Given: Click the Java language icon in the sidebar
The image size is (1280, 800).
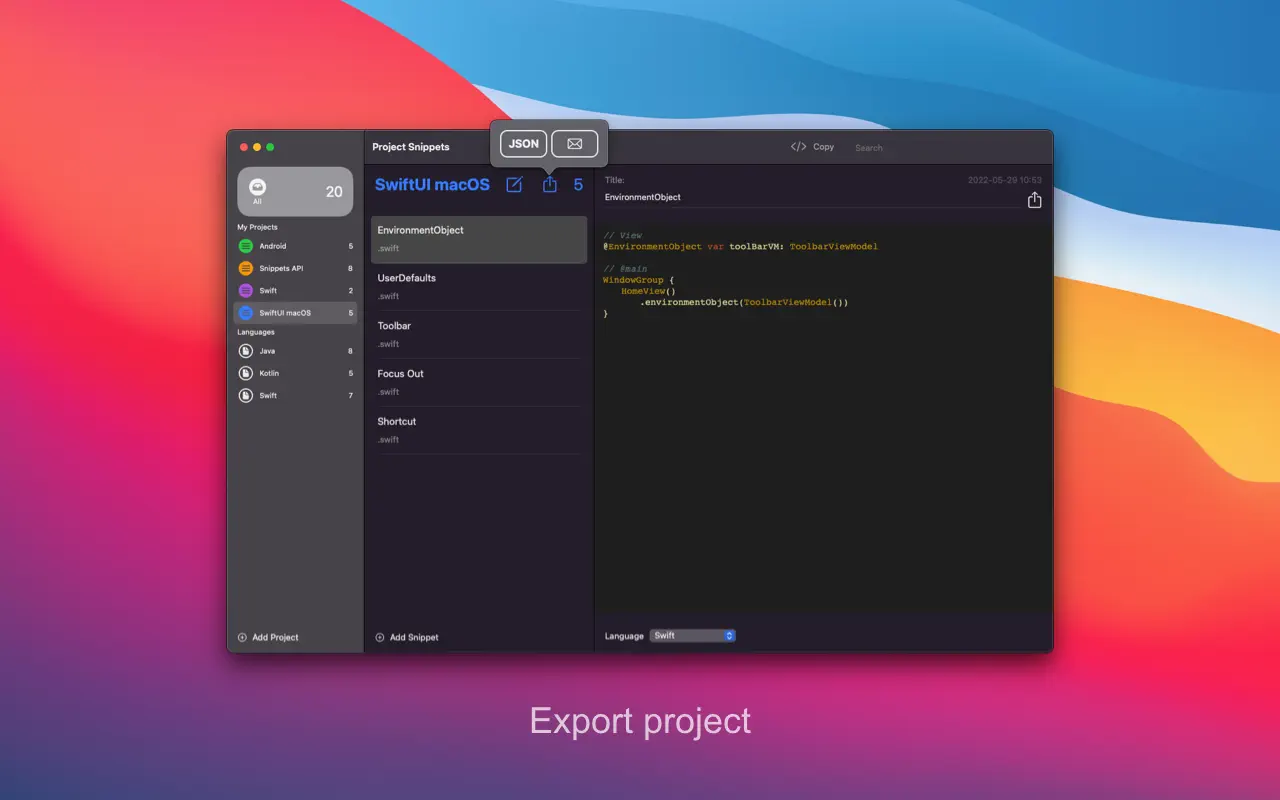Looking at the screenshot, I should [x=246, y=351].
